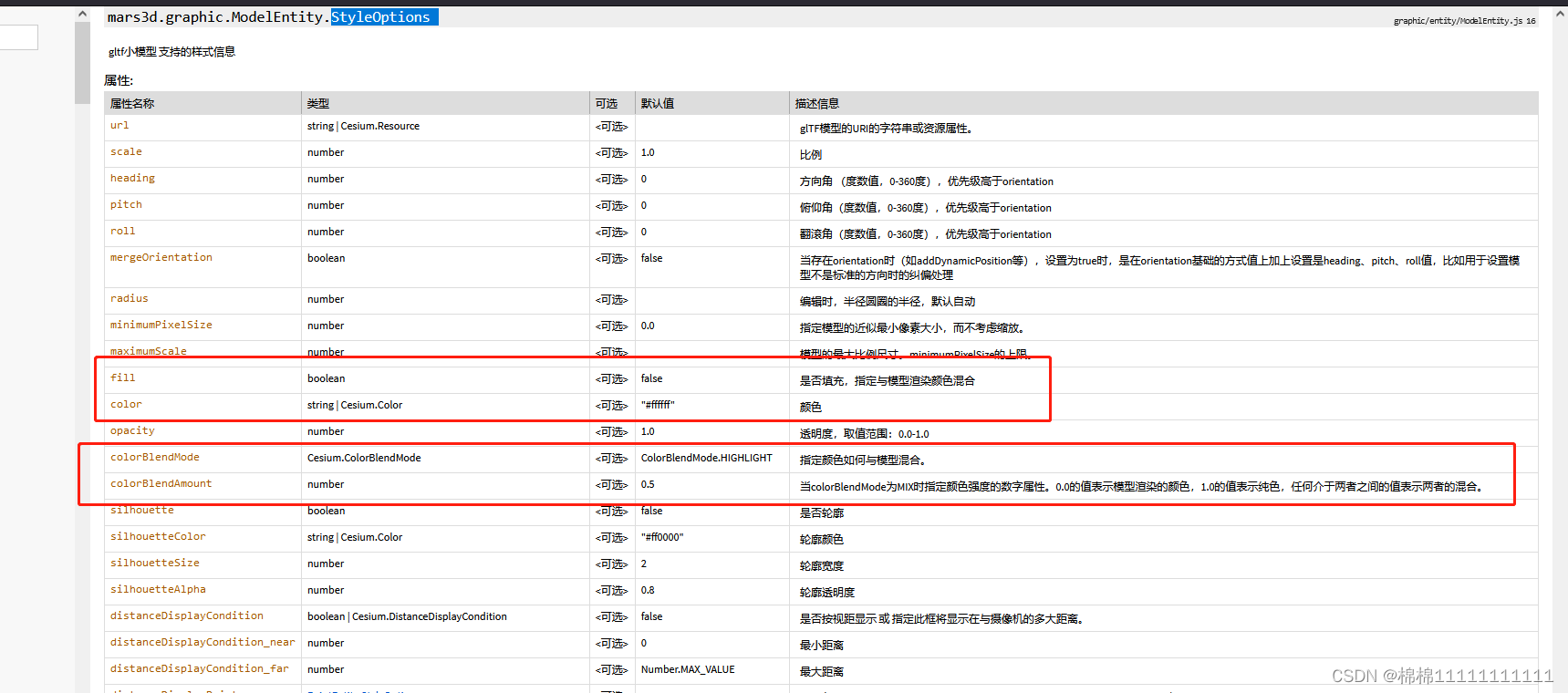1568x693 pixels.
Task: Select the 'colorBlendMode' property name
Action: click(x=155, y=458)
